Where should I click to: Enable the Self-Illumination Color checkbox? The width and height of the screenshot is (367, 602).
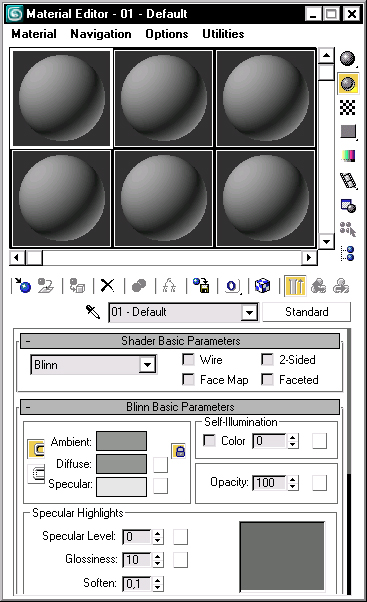209,440
